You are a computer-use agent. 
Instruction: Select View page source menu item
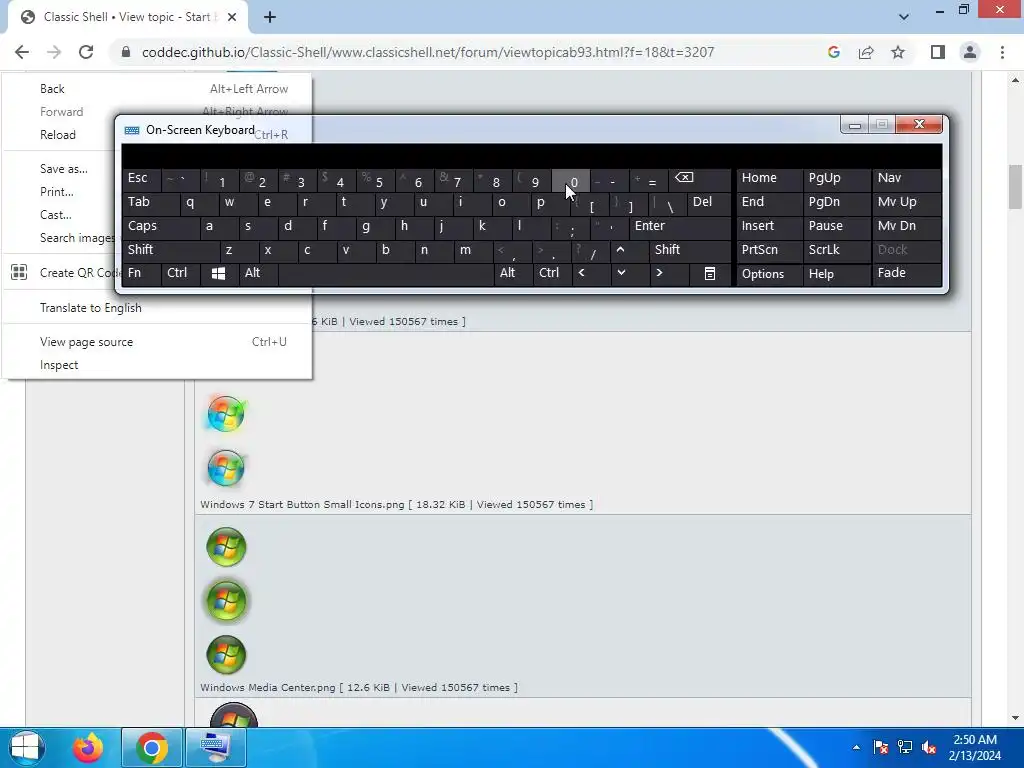157,342
